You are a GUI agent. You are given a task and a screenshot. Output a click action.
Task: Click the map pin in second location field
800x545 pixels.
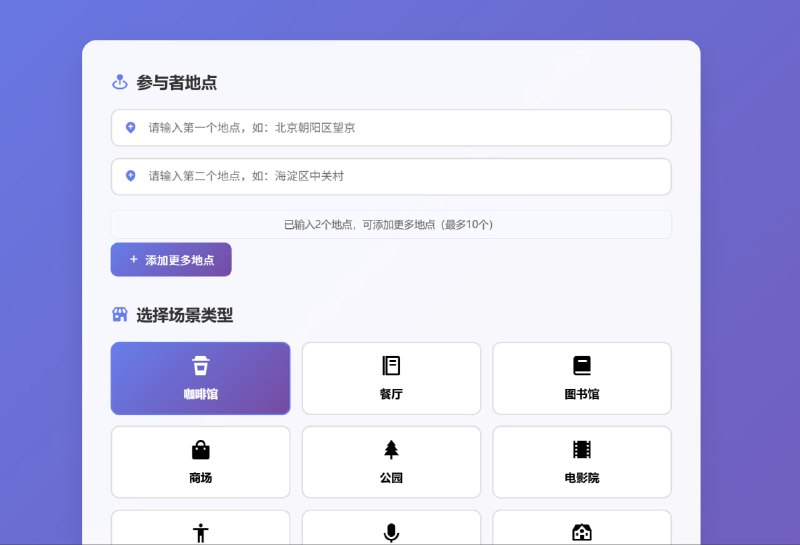pos(131,176)
